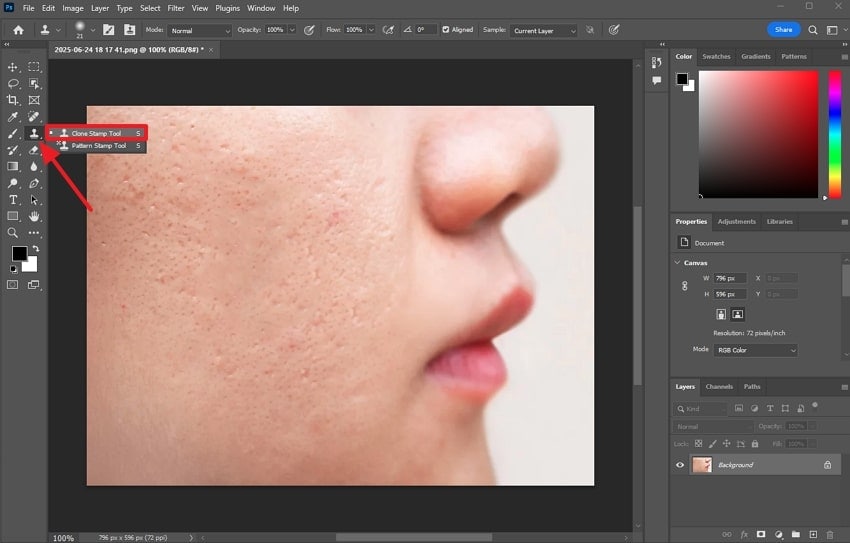Select the Lasso tool
This screenshot has height=543, width=850.
[x=12, y=83]
